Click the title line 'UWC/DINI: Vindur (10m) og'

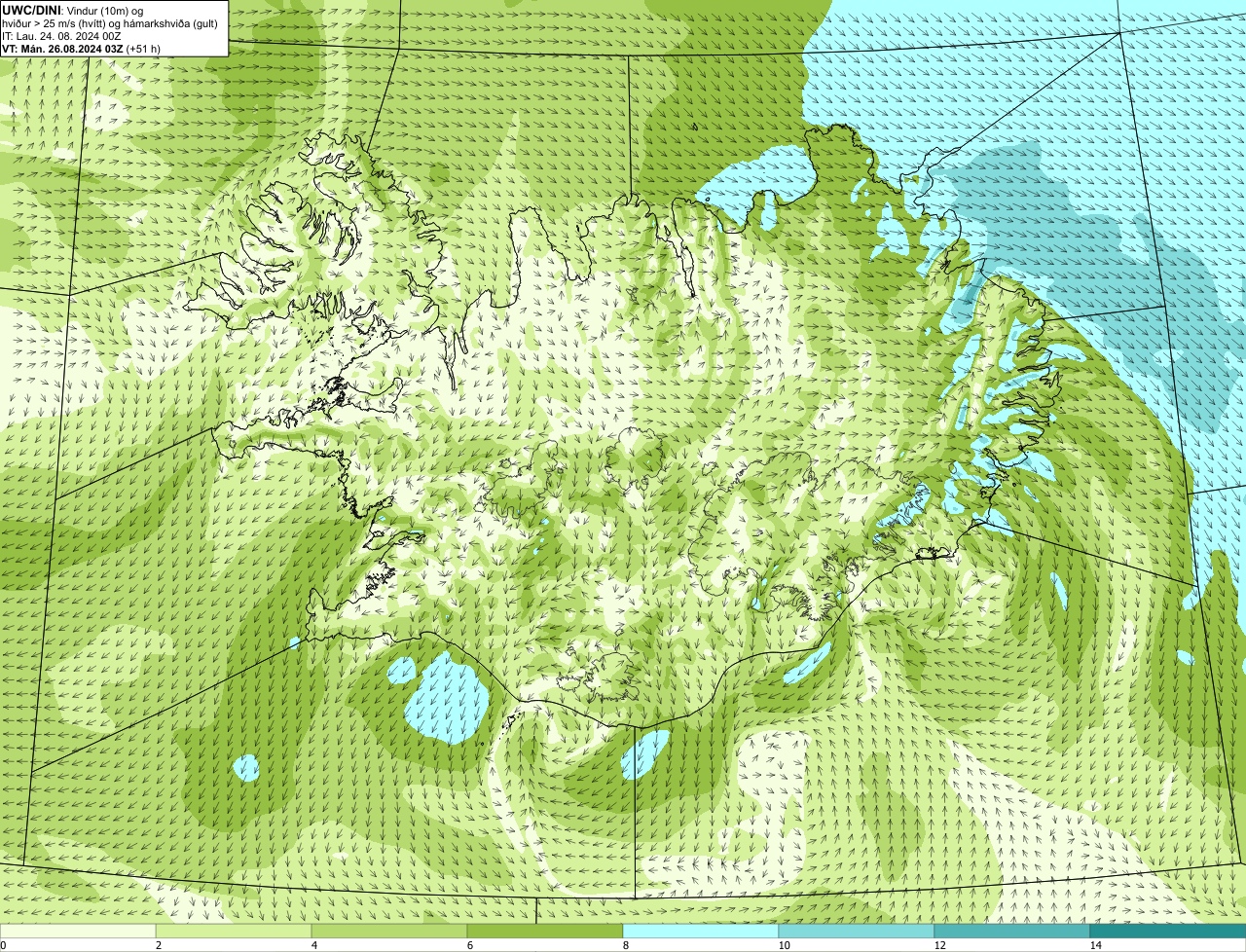[x=73, y=10]
